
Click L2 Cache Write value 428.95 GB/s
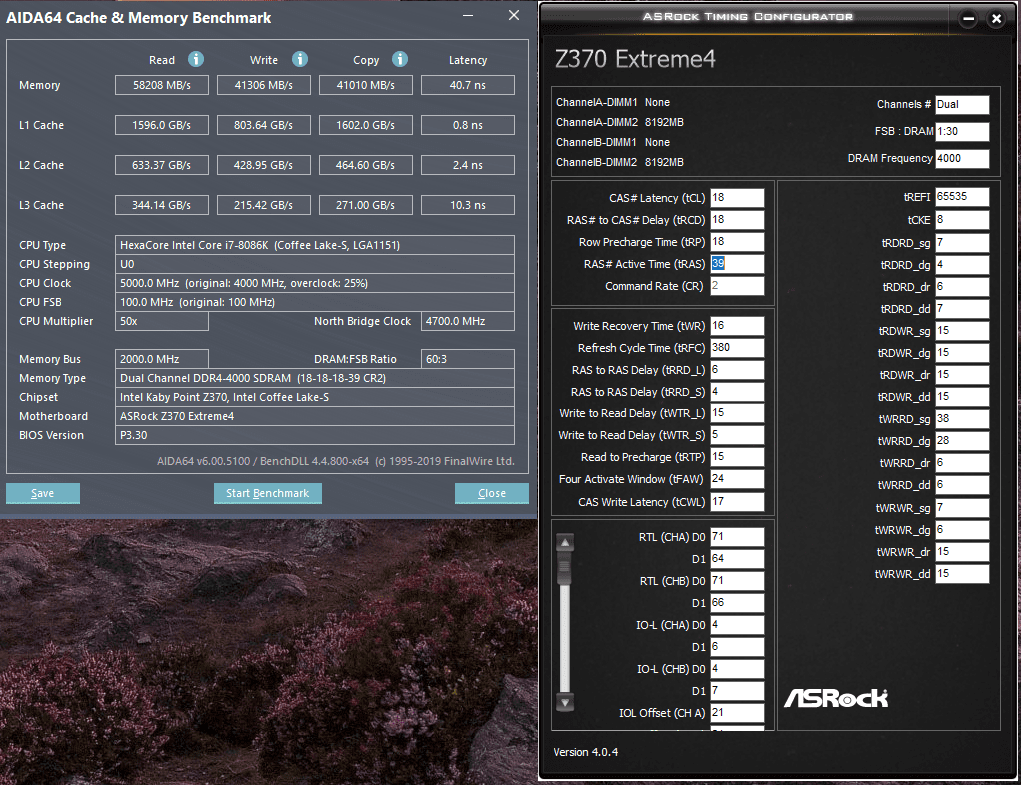tap(264, 165)
